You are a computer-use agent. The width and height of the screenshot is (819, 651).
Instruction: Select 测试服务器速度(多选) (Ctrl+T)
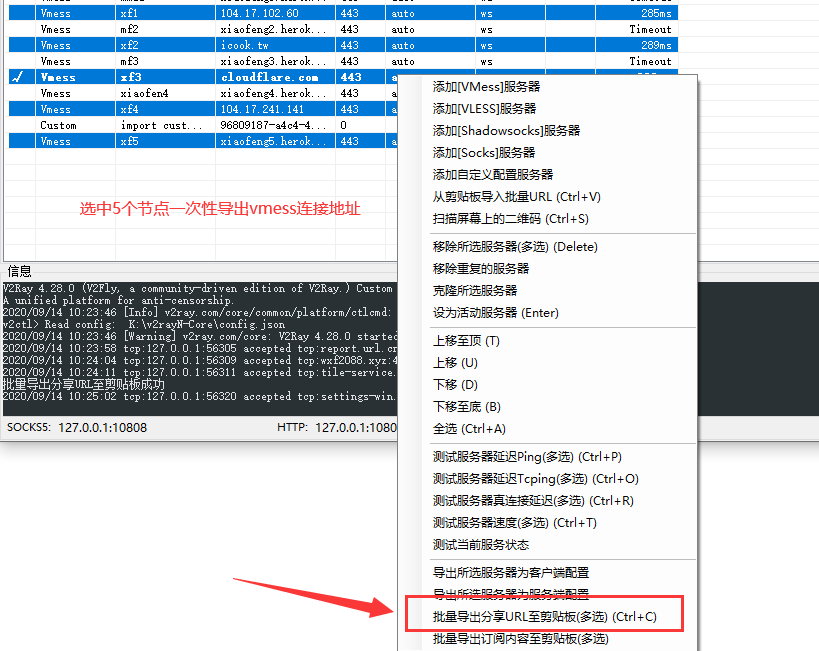tap(514, 523)
